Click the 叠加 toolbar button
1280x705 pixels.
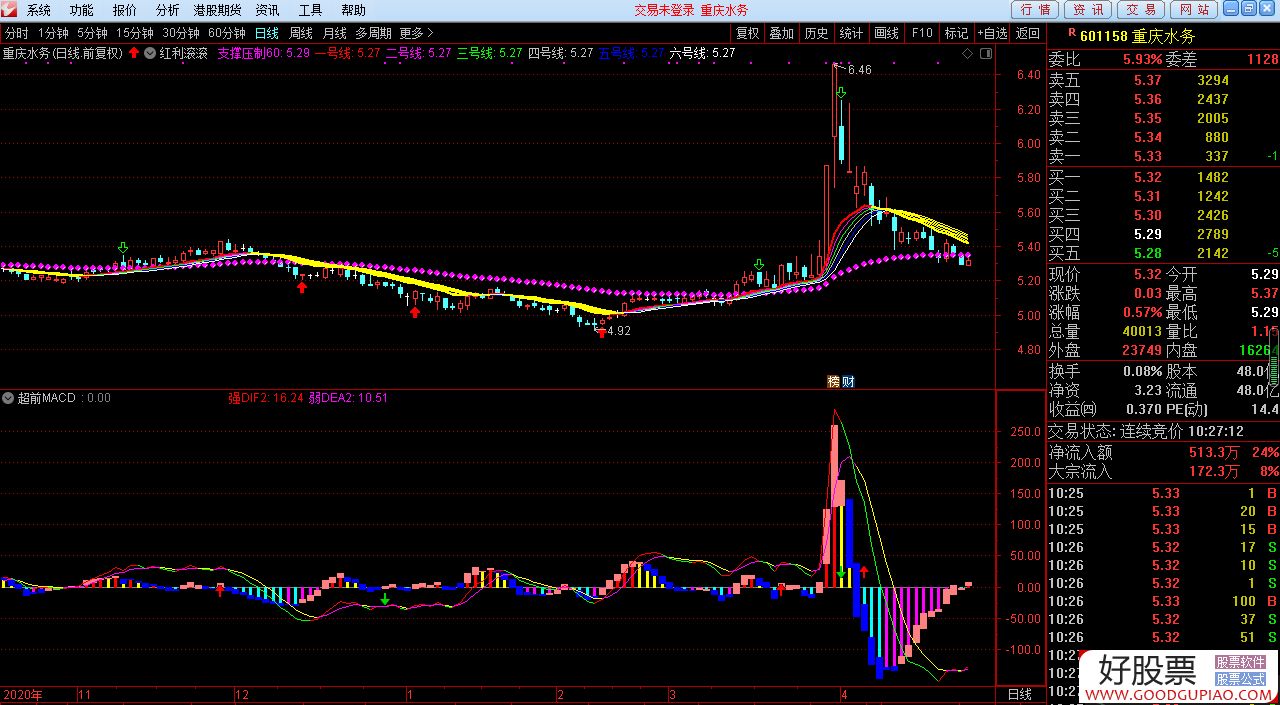pos(781,33)
